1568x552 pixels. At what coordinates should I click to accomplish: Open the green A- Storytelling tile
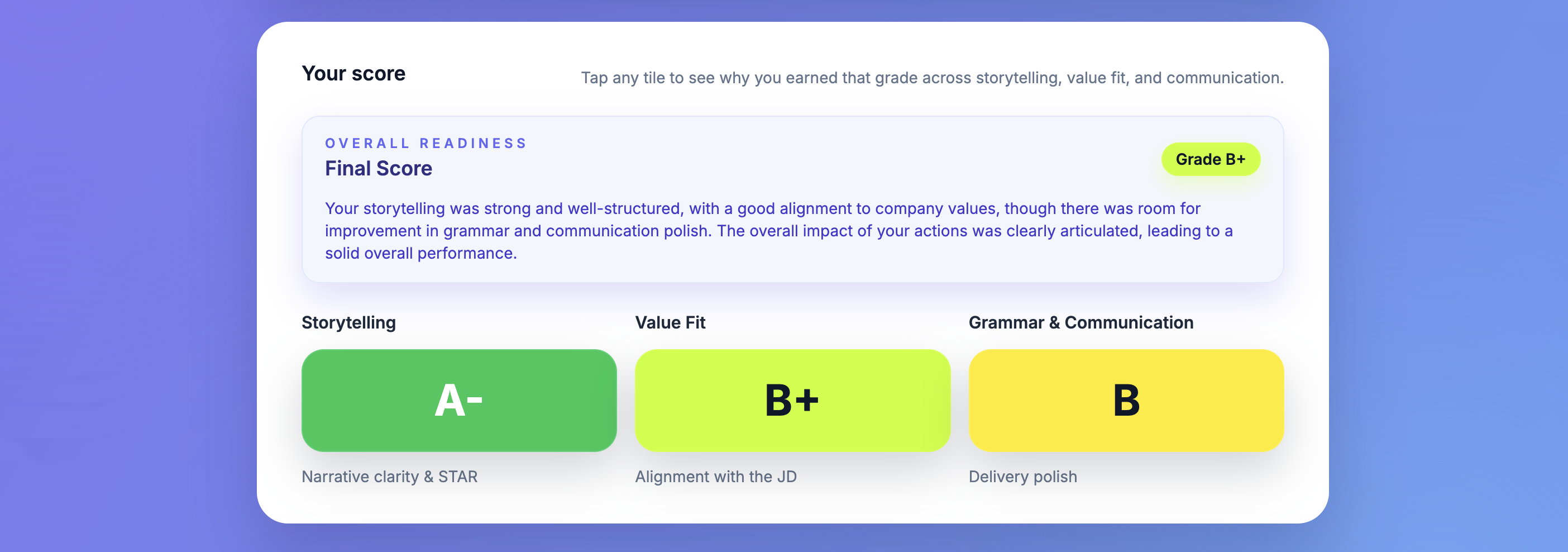point(459,400)
